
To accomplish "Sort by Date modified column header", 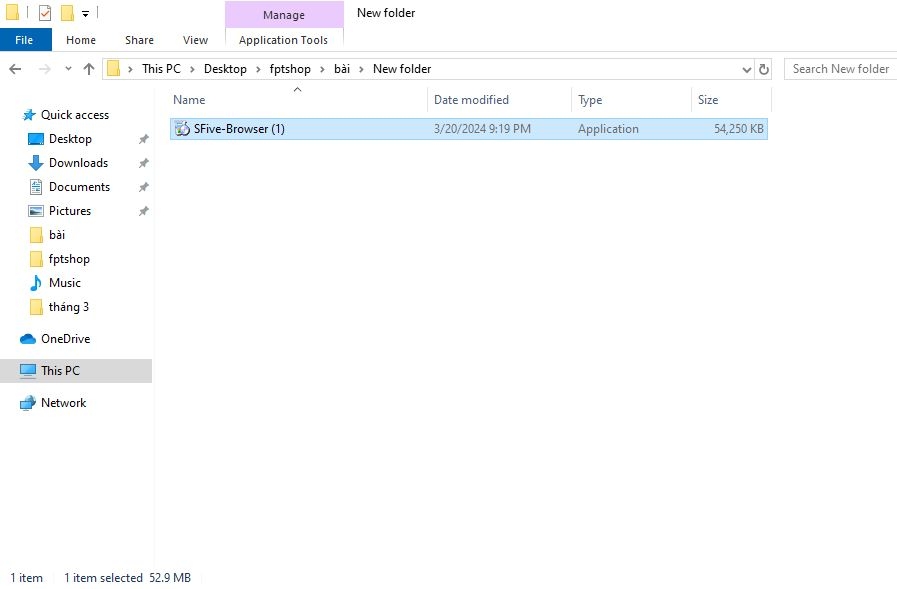I will click(499, 100).
